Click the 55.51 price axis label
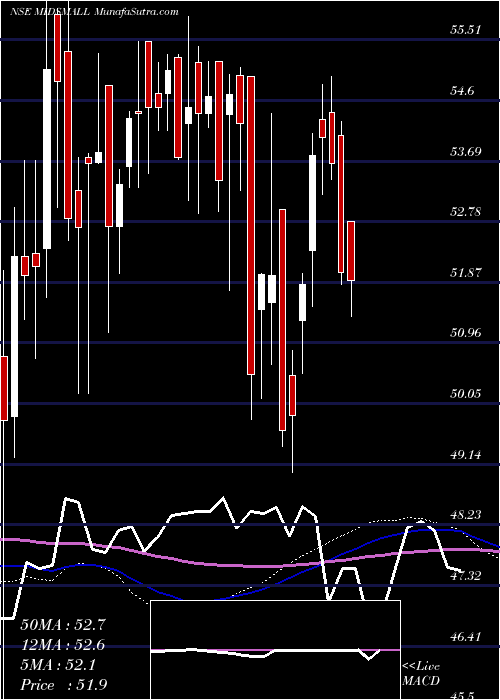 [x=466, y=30]
